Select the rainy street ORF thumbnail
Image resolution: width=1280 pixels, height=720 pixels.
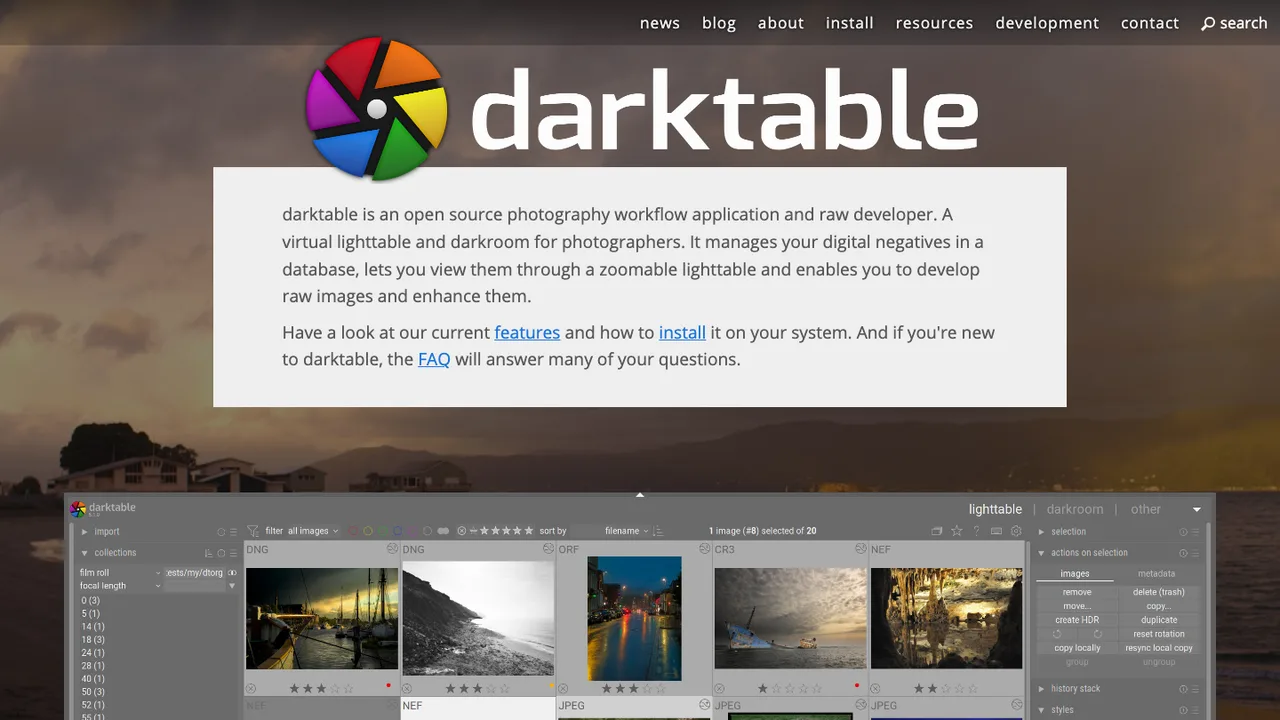[634, 619]
